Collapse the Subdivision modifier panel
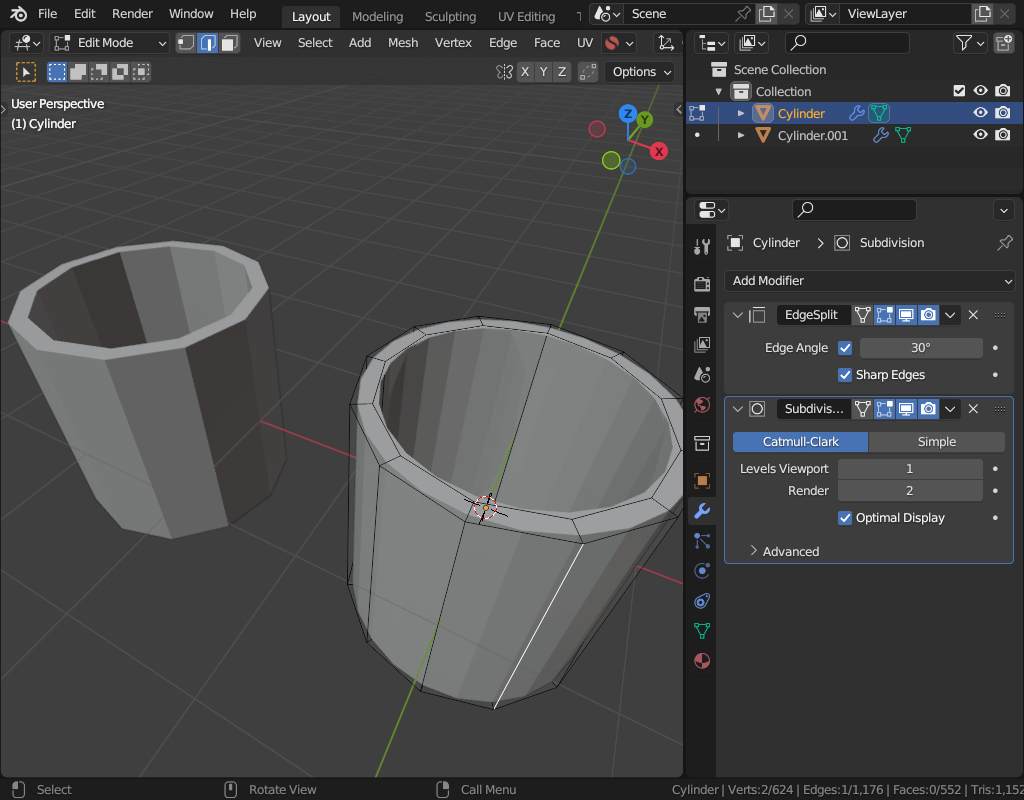The image size is (1024, 800). click(737, 409)
